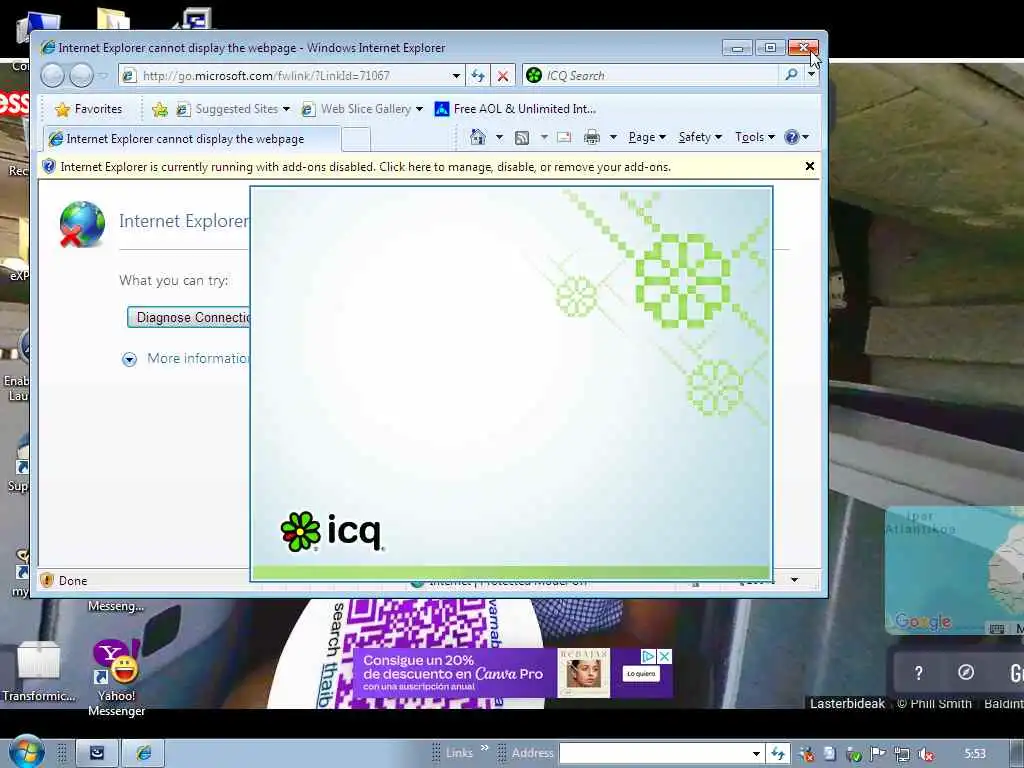Click the ICQ splash screen logo
This screenshot has height=768, width=1024.
tap(332, 532)
